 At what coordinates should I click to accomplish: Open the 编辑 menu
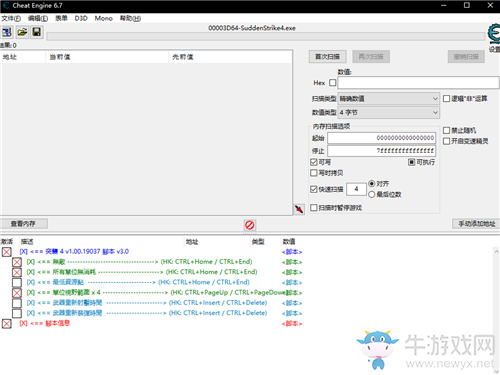38,18
